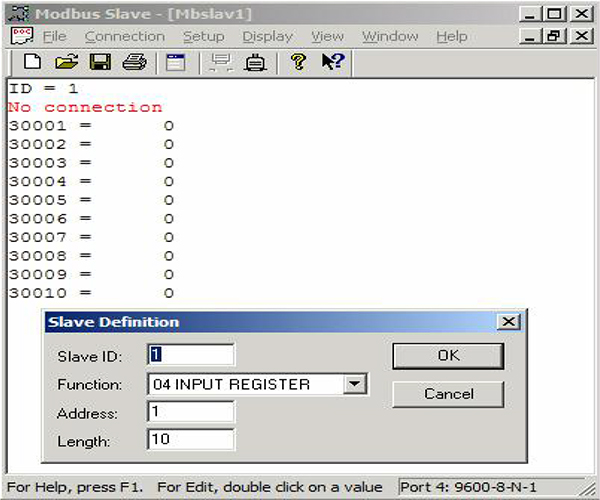This screenshot has width=600, height=500.
Task: Open the Display menu
Action: coord(267,36)
